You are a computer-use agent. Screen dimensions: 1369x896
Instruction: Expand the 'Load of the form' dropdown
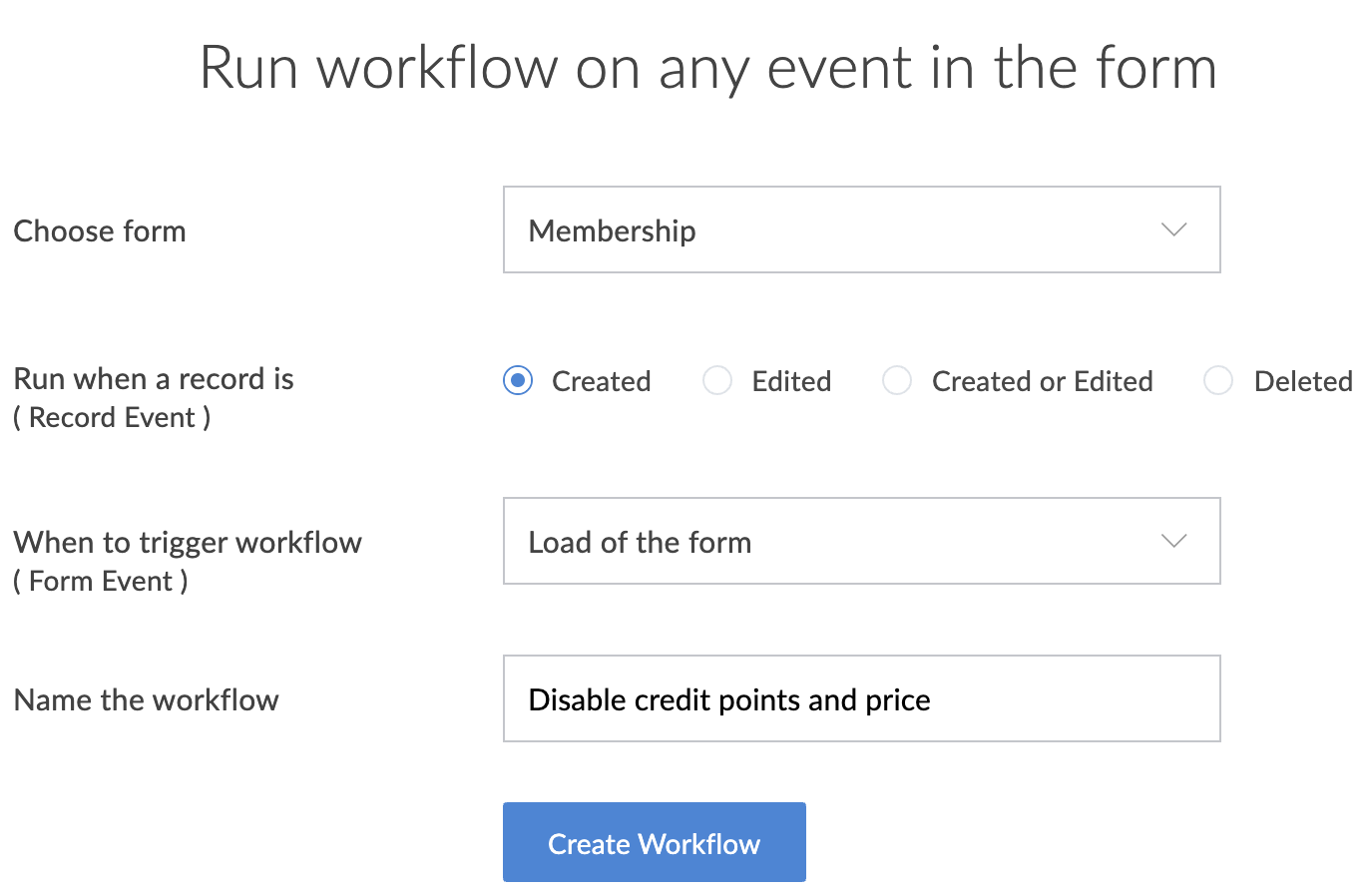pyautogui.click(x=860, y=542)
